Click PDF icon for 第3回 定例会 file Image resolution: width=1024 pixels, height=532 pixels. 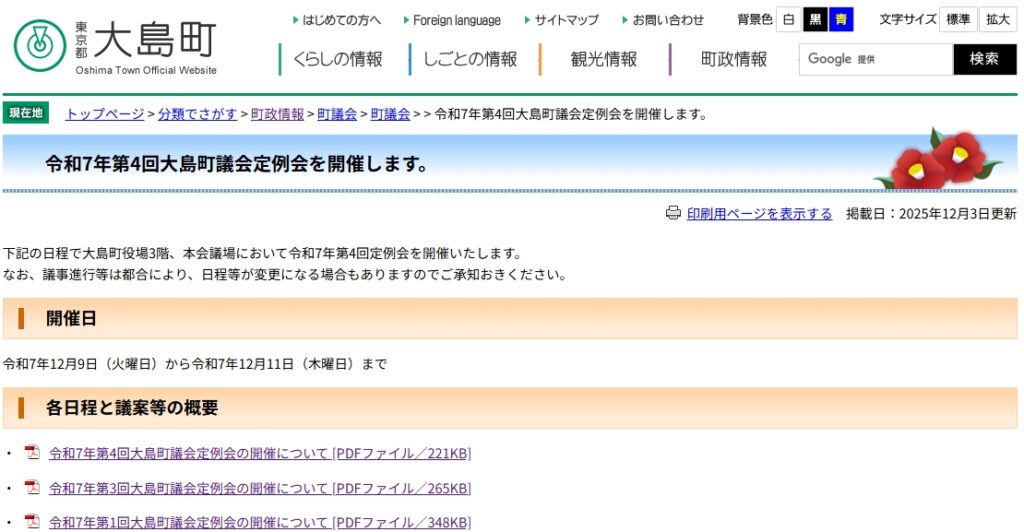pyautogui.click(x=32, y=488)
